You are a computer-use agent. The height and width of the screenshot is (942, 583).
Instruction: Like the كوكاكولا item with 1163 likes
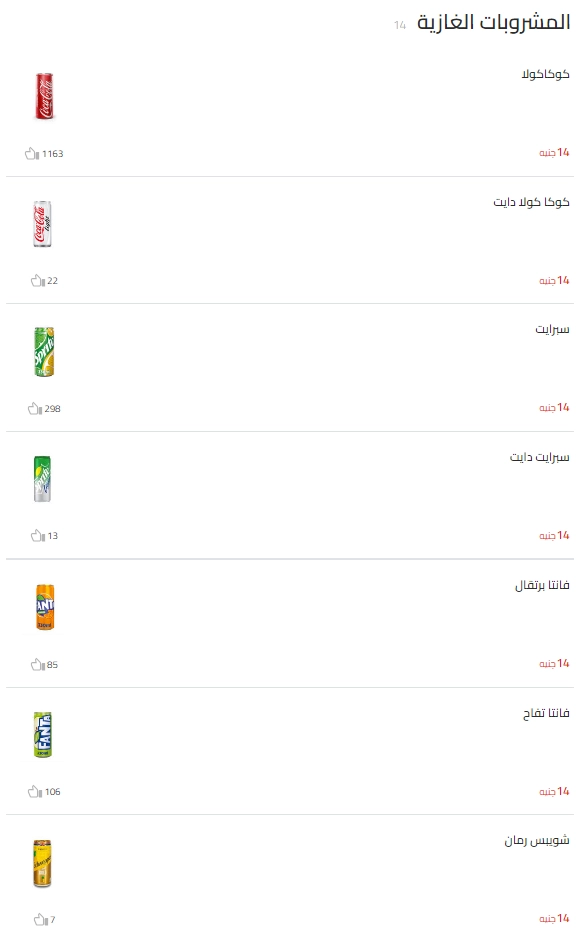pyautogui.click(x=32, y=154)
